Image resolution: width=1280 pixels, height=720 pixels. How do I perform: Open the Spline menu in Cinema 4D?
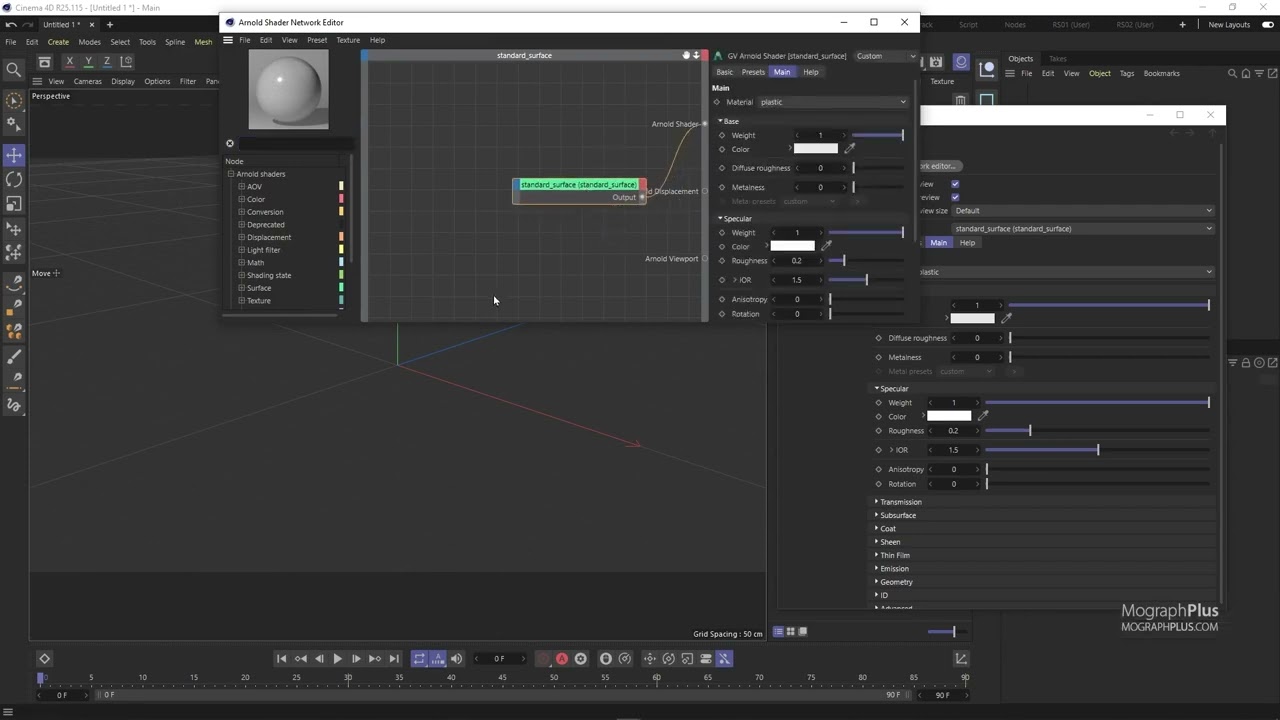175,42
